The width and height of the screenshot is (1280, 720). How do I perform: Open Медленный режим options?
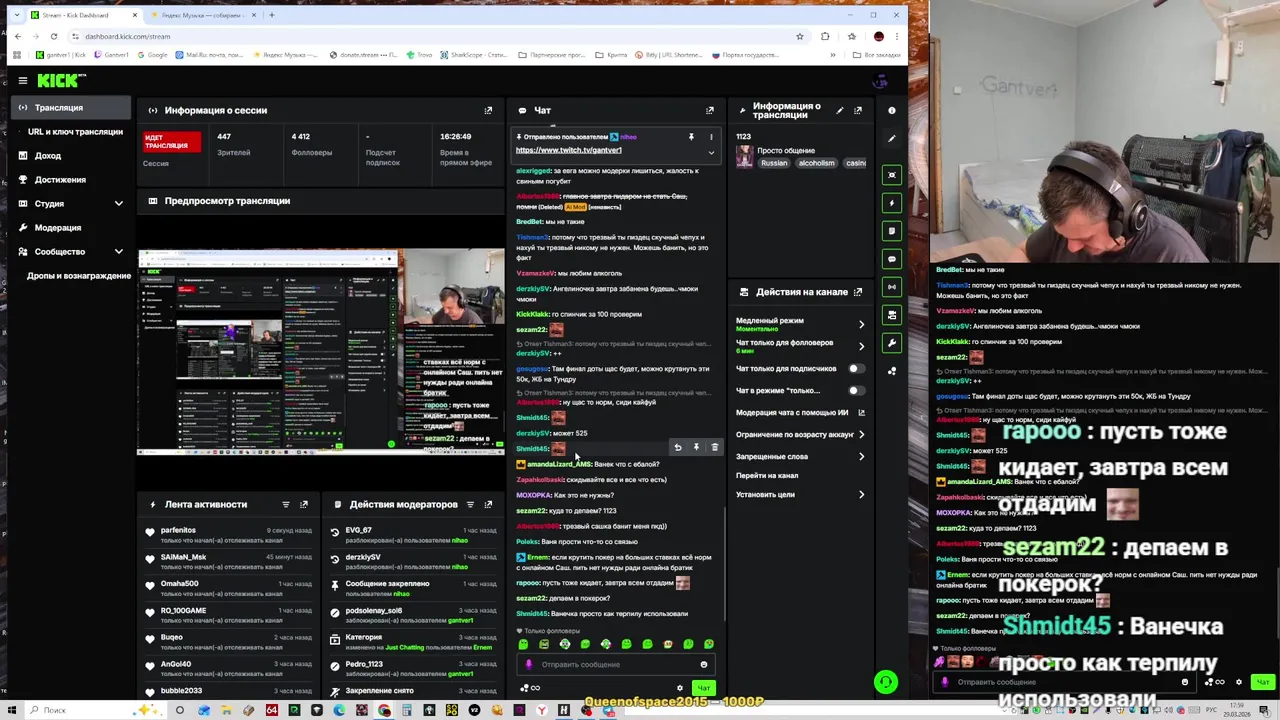[800, 324]
